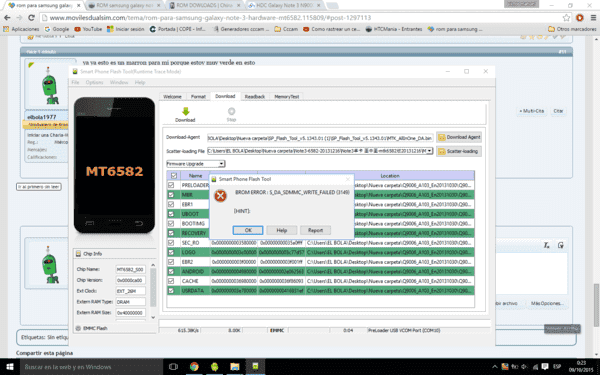Click Chrome page vertical scrollbar thumb
Image resolution: width=600 pixels, height=375 pixels.
(596, 304)
